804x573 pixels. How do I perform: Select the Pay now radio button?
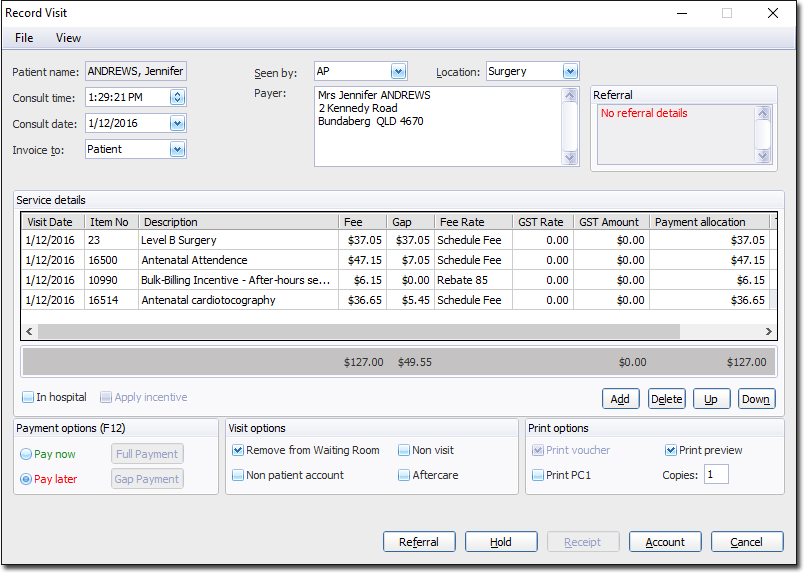(x=26, y=454)
